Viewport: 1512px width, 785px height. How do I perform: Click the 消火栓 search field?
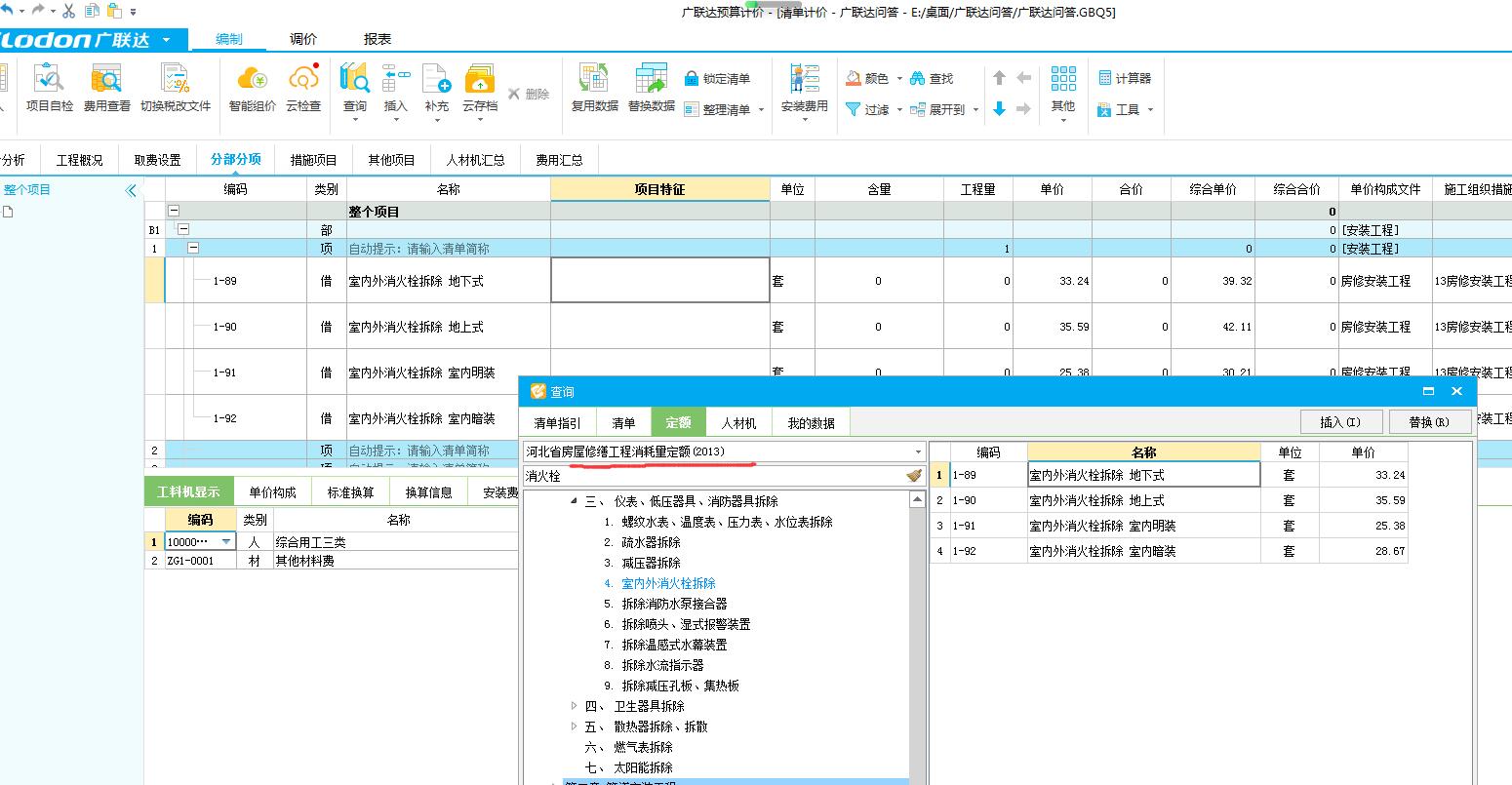point(712,476)
